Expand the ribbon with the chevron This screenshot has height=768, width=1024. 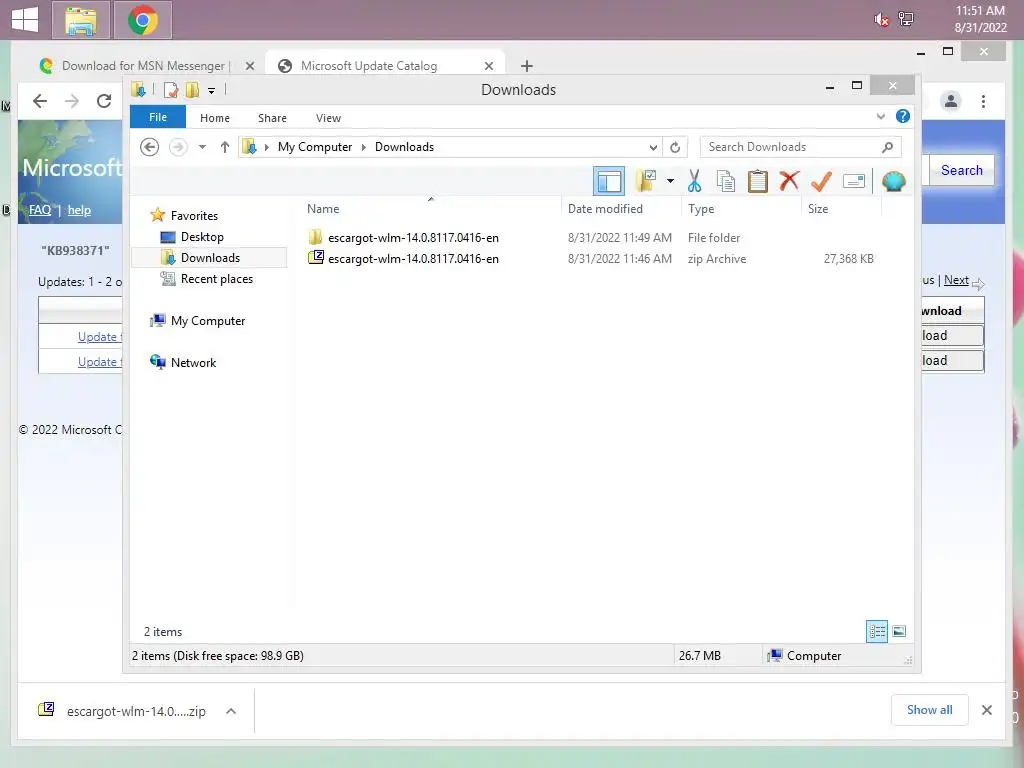pyautogui.click(x=880, y=117)
